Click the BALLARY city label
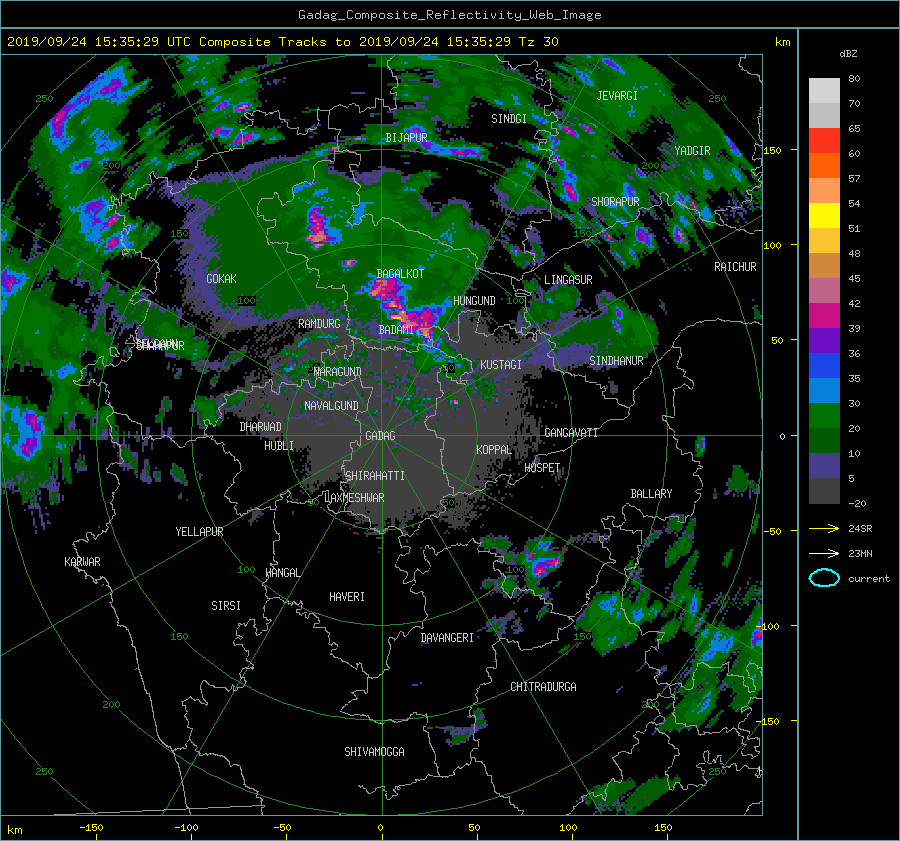The image size is (900, 841). pos(651,494)
